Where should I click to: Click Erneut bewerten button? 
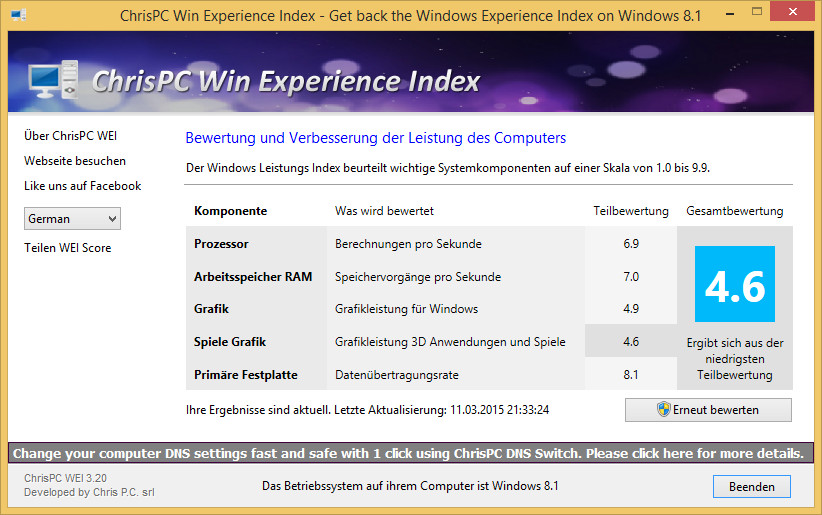(x=708, y=410)
